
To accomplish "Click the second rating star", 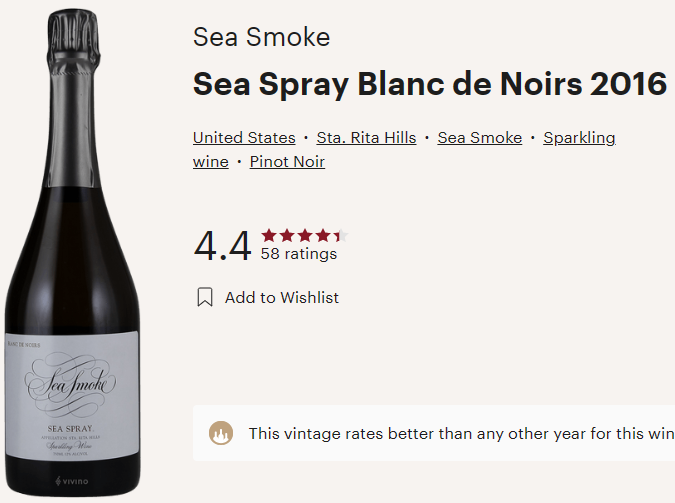I will point(286,236).
